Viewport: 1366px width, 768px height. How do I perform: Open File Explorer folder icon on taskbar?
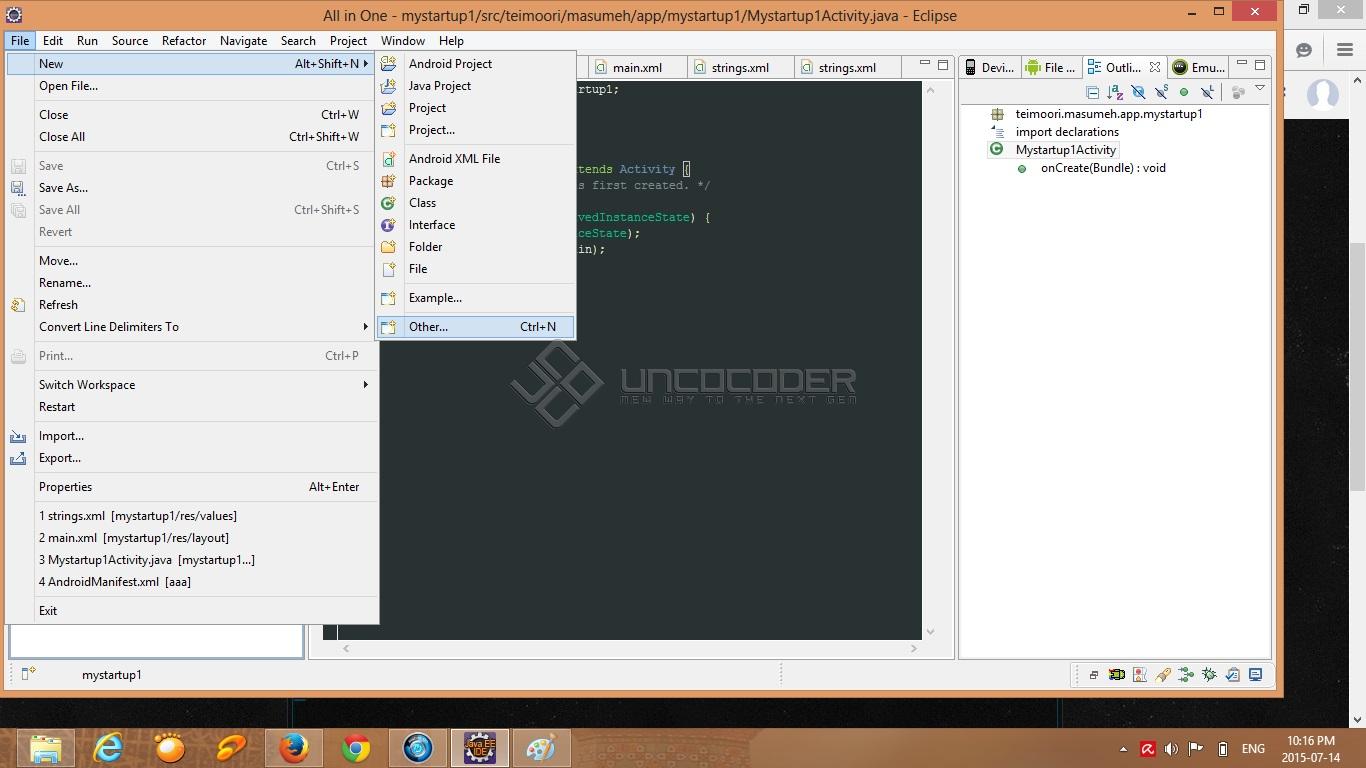(46, 748)
